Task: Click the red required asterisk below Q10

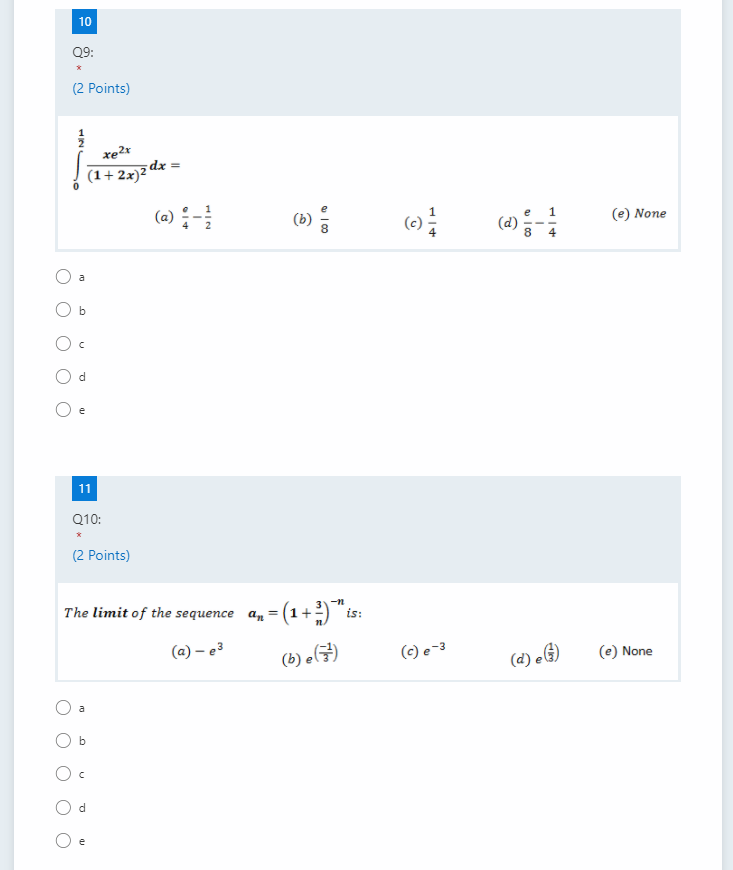Action: tap(77, 536)
